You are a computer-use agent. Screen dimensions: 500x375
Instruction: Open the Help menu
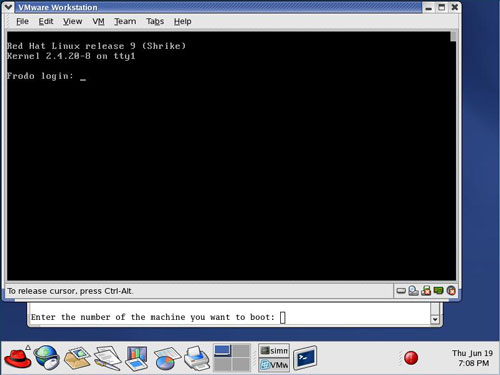click(182, 21)
